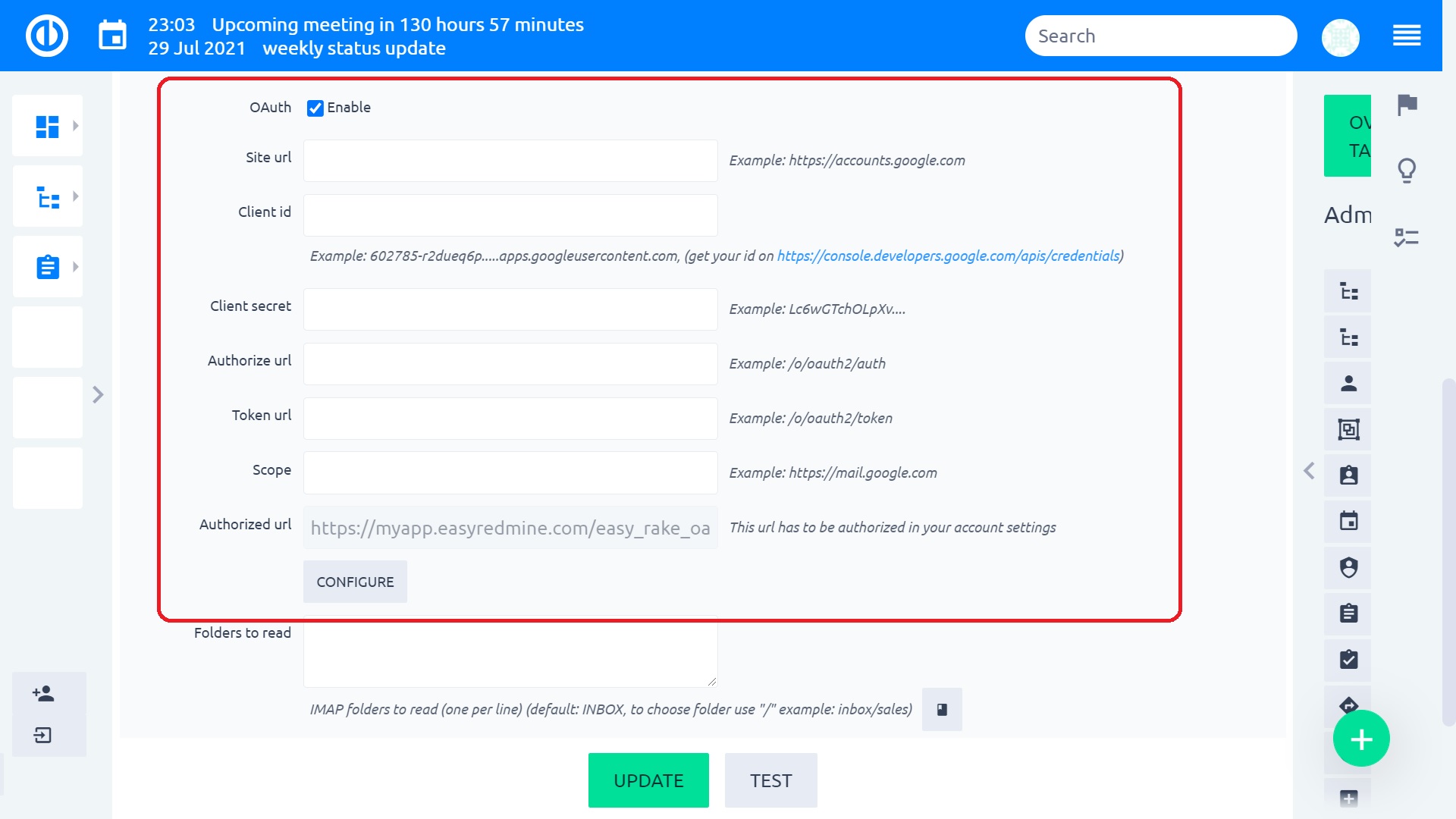
Task: Collapse the right panel with chevron
Action: (1309, 471)
